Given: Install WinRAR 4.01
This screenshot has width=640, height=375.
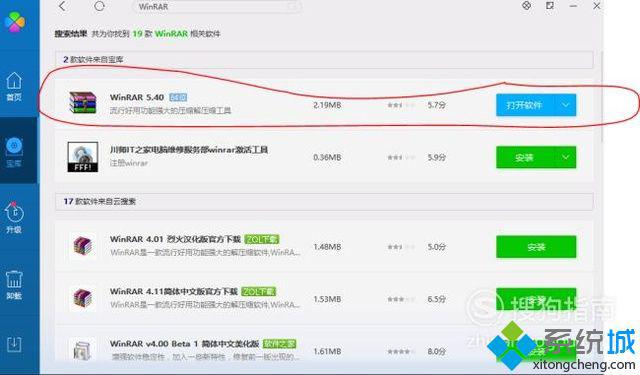Looking at the screenshot, I should coord(536,247).
